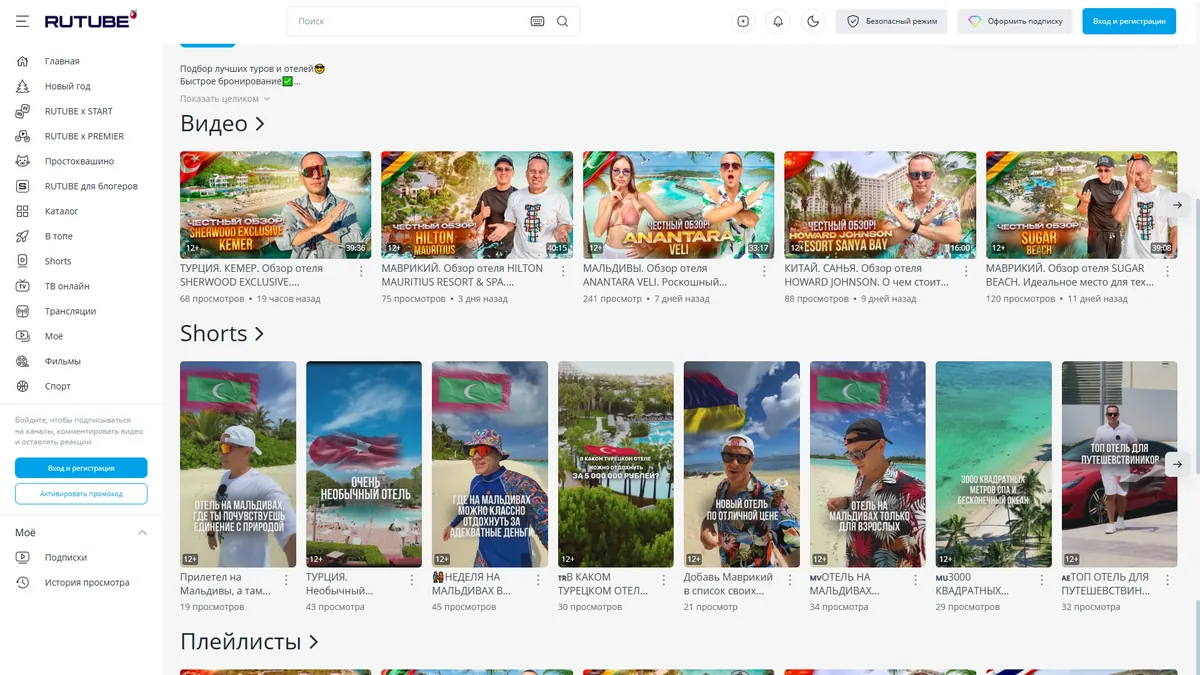Click the upload video plus icon

click(x=743, y=21)
